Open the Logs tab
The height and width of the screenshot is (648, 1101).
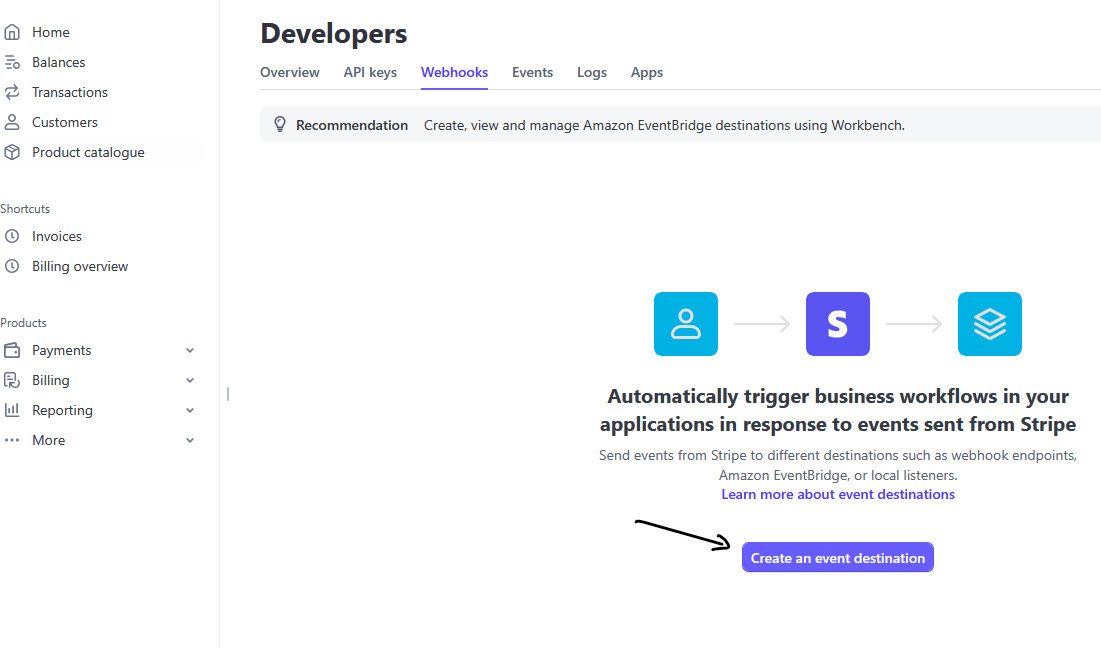tap(592, 72)
